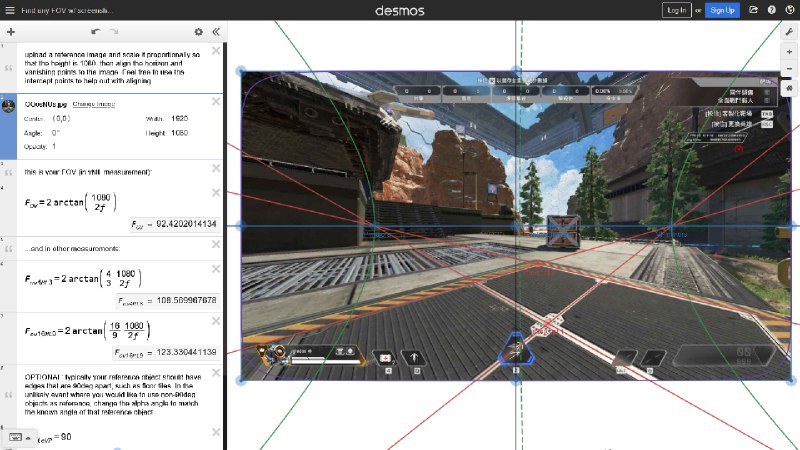Delete the image expression row
The height and width of the screenshot is (450, 800).
[216, 101]
